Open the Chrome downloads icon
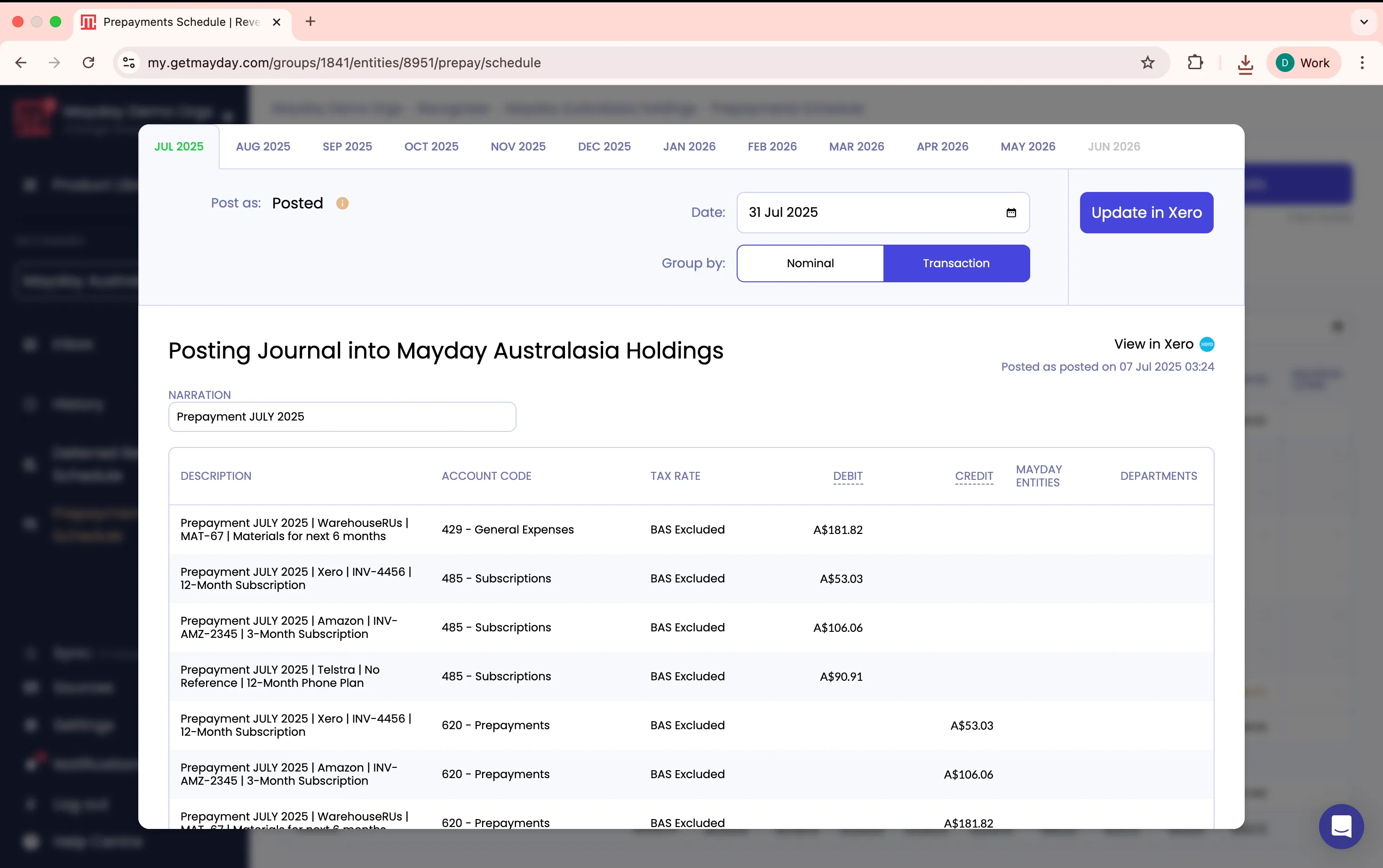Image resolution: width=1383 pixels, height=868 pixels. pyautogui.click(x=1245, y=63)
